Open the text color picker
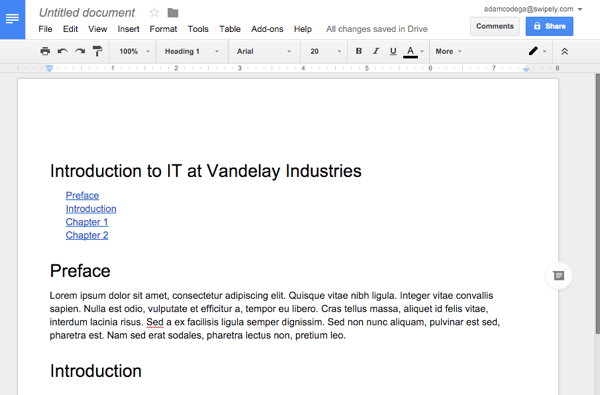The height and width of the screenshot is (395, 600). (x=414, y=51)
